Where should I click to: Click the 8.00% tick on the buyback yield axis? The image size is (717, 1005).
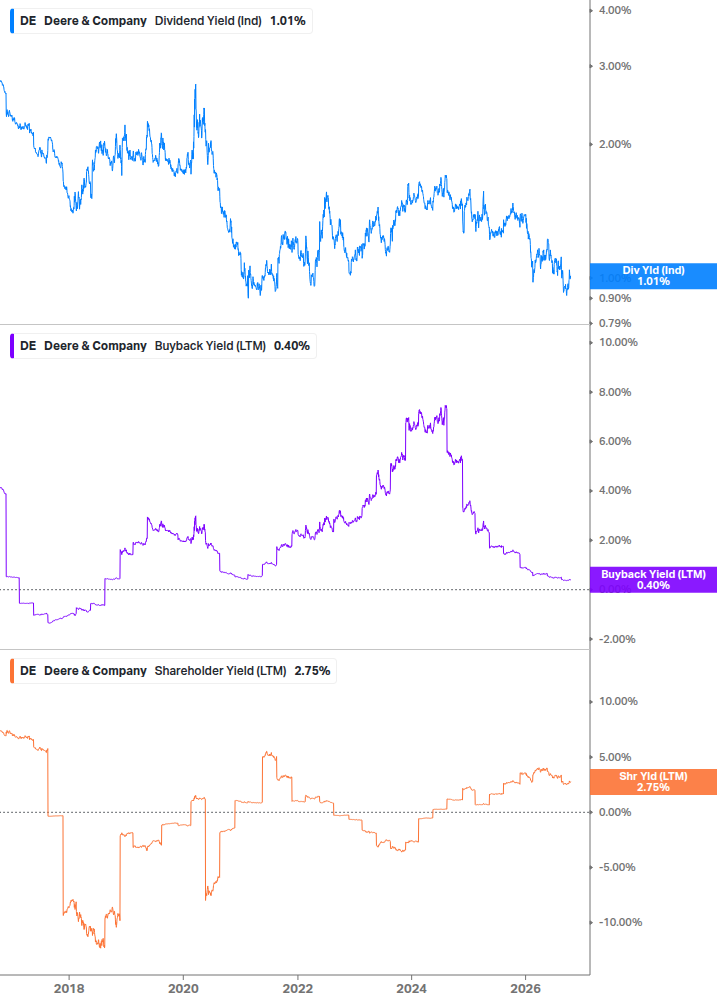coord(615,392)
